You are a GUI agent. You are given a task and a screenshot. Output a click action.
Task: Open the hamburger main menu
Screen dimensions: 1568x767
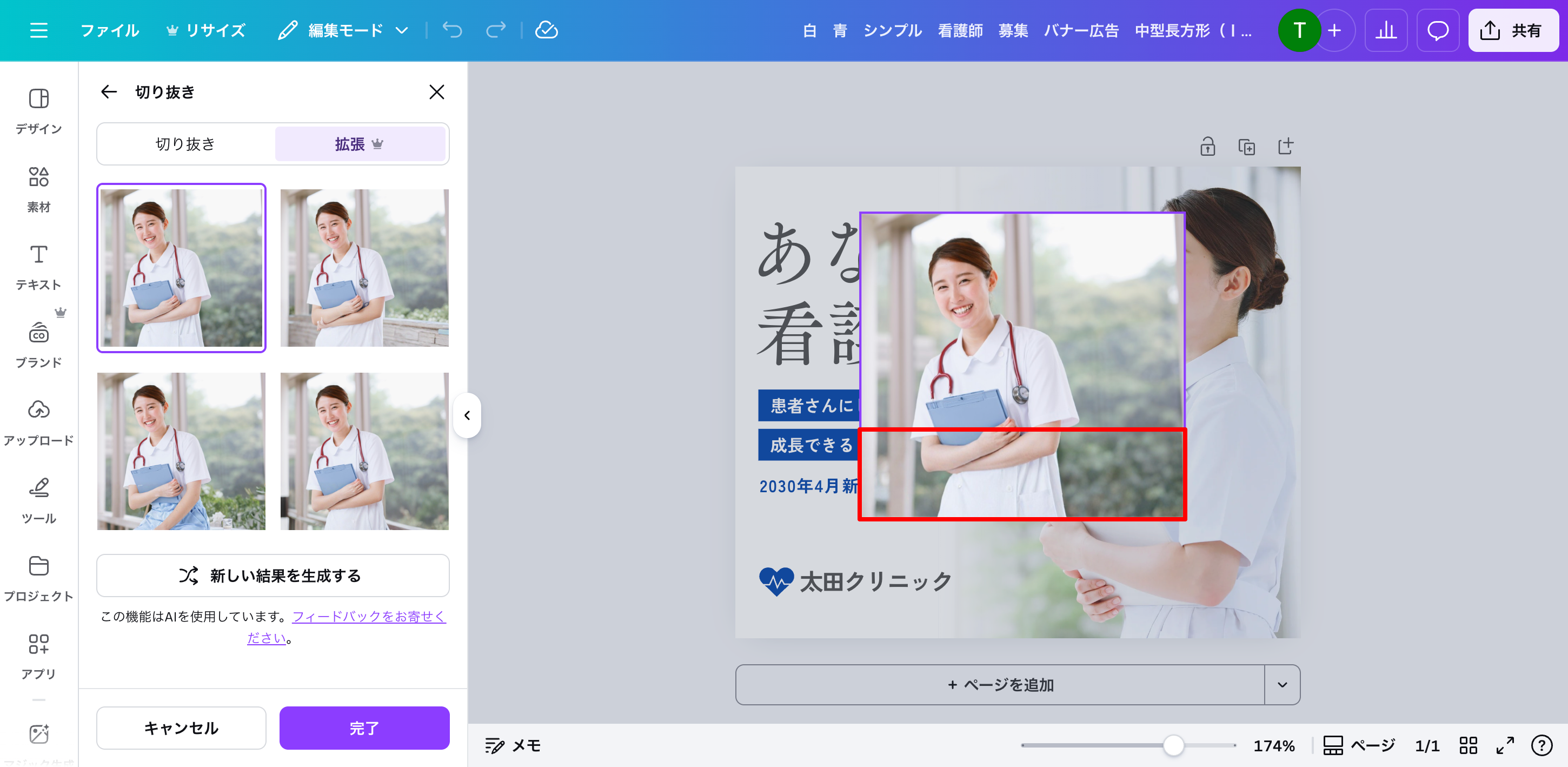coord(38,30)
